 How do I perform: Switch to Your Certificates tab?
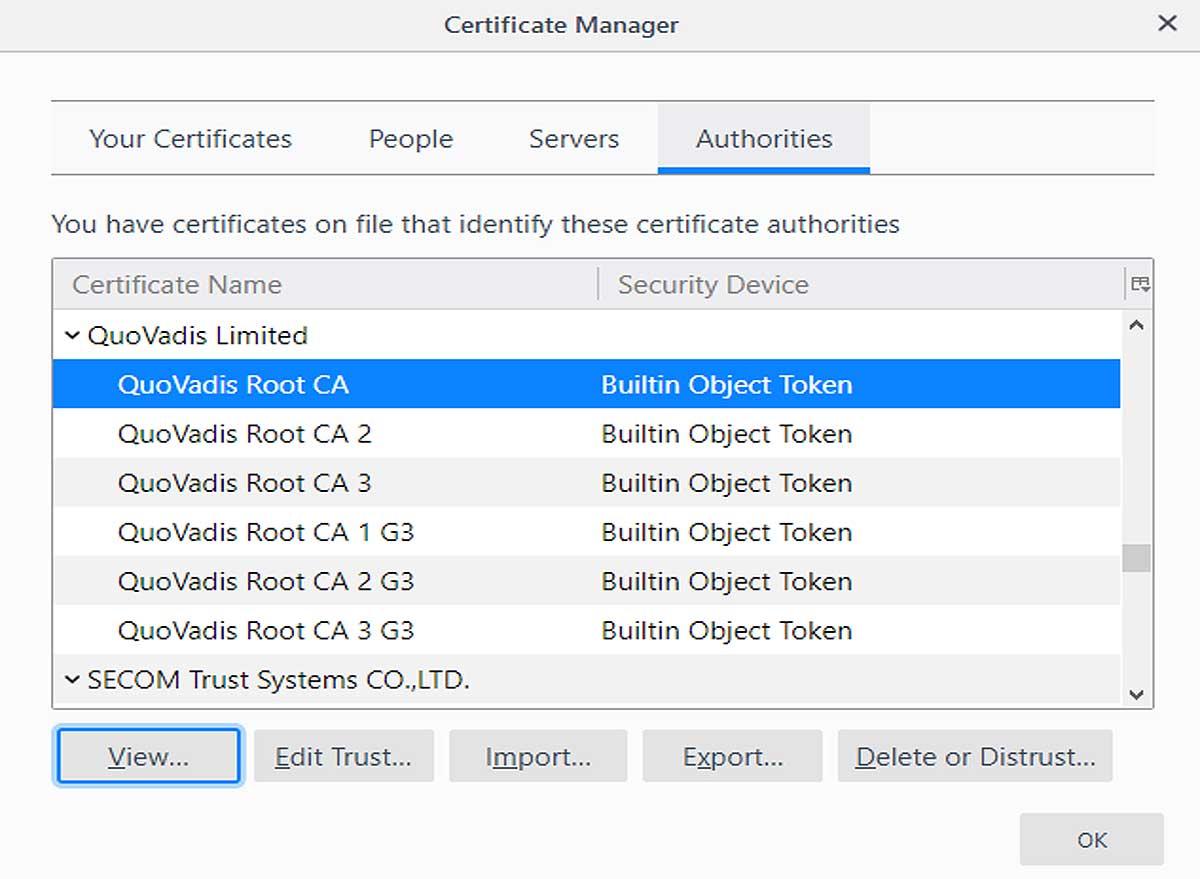pyautogui.click(x=190, y=139)
